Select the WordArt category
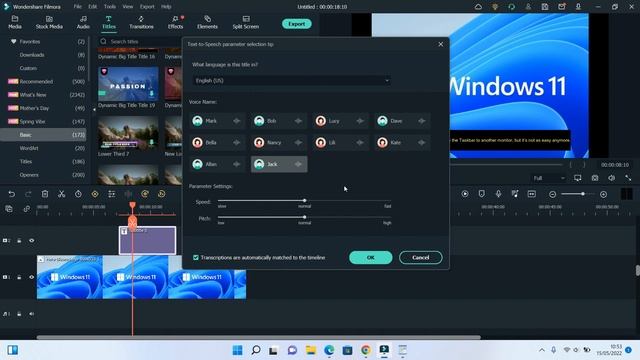 click(x=46, y=148)
